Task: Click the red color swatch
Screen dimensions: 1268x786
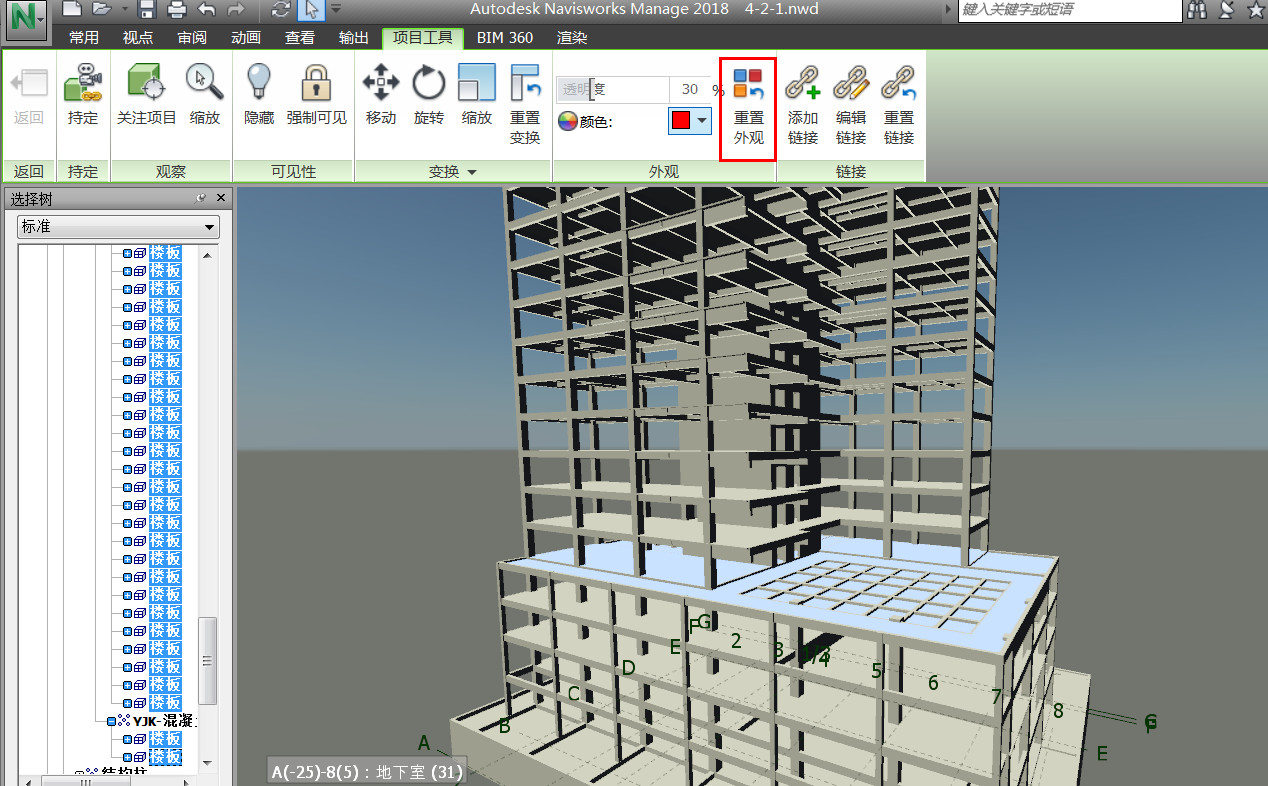Action: click(681, 121)
